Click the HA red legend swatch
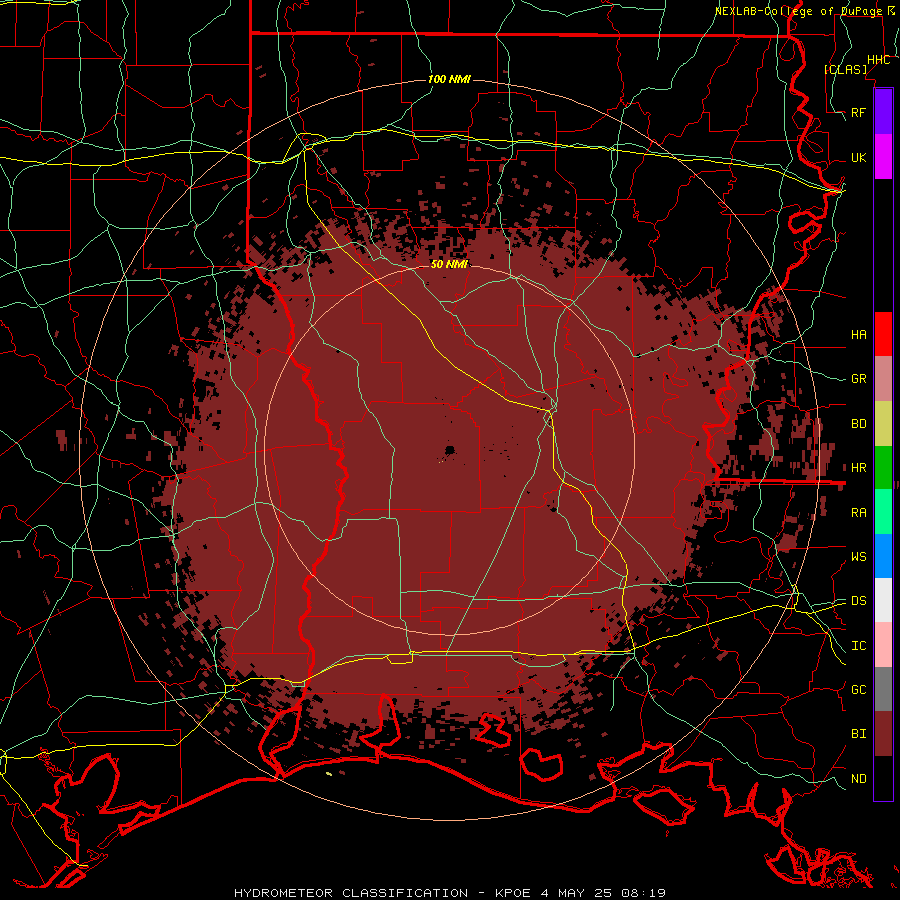Image resolution: width=900 pixels, height=900 pixels. pyautogui.click(x=883, y=334)
